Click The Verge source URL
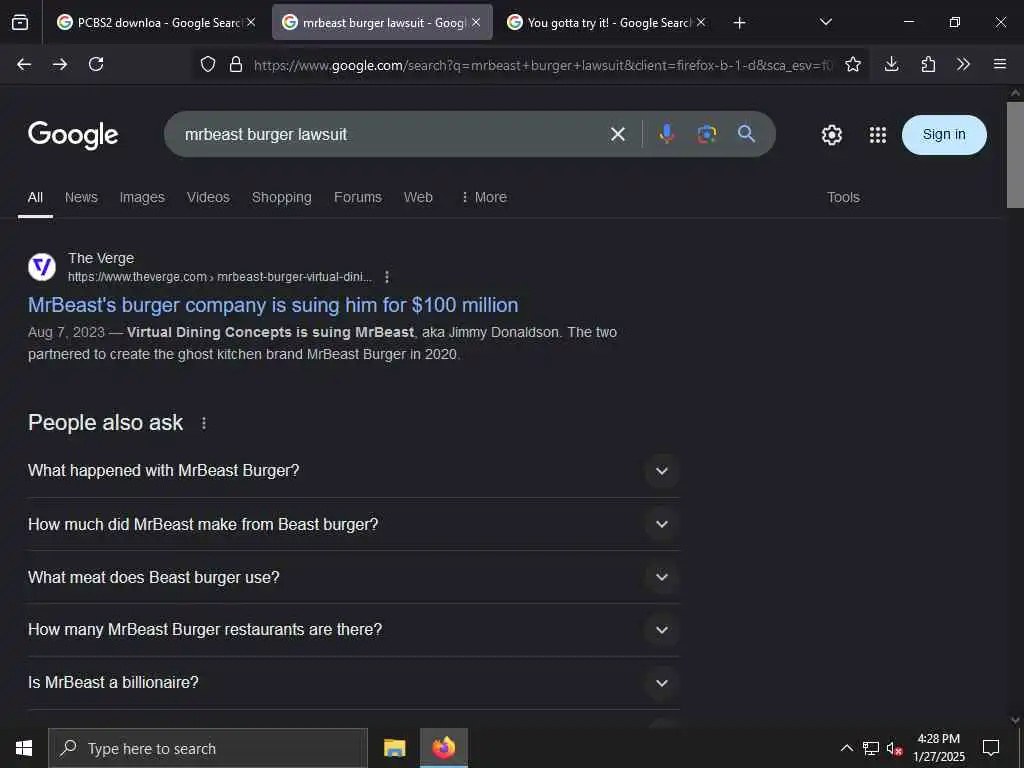 [219, 277]
